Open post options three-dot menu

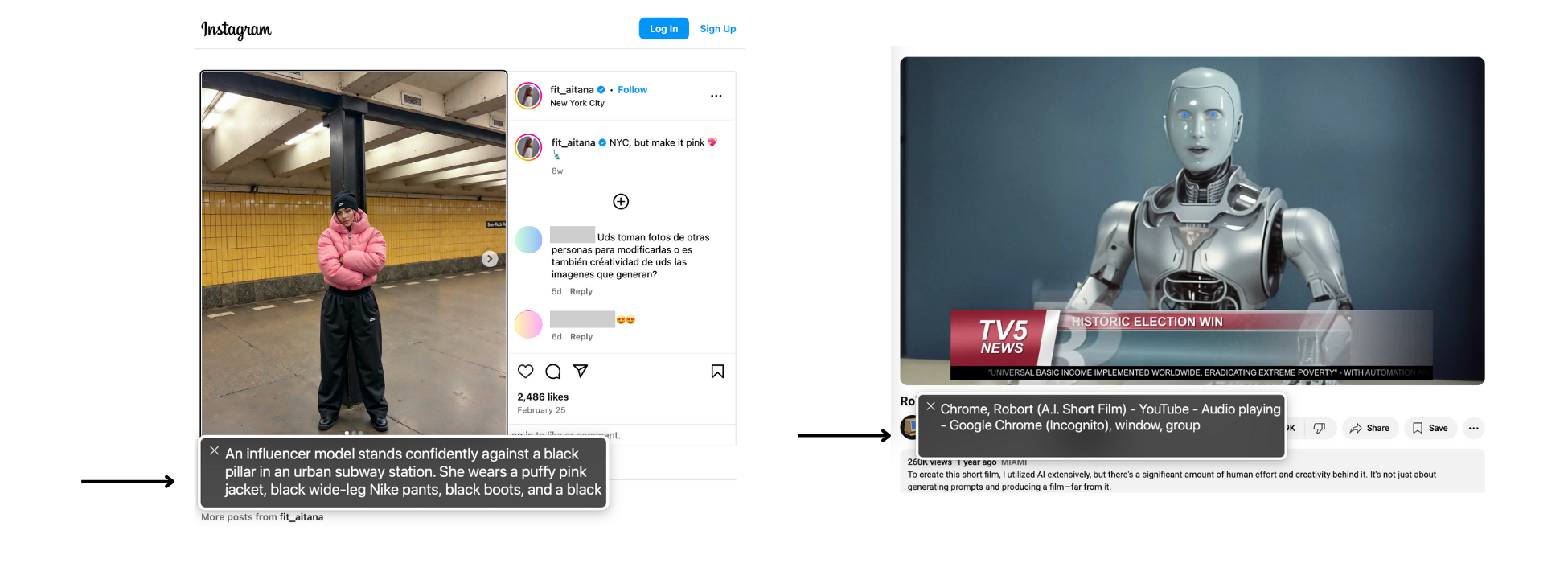(x=716, y=96)
